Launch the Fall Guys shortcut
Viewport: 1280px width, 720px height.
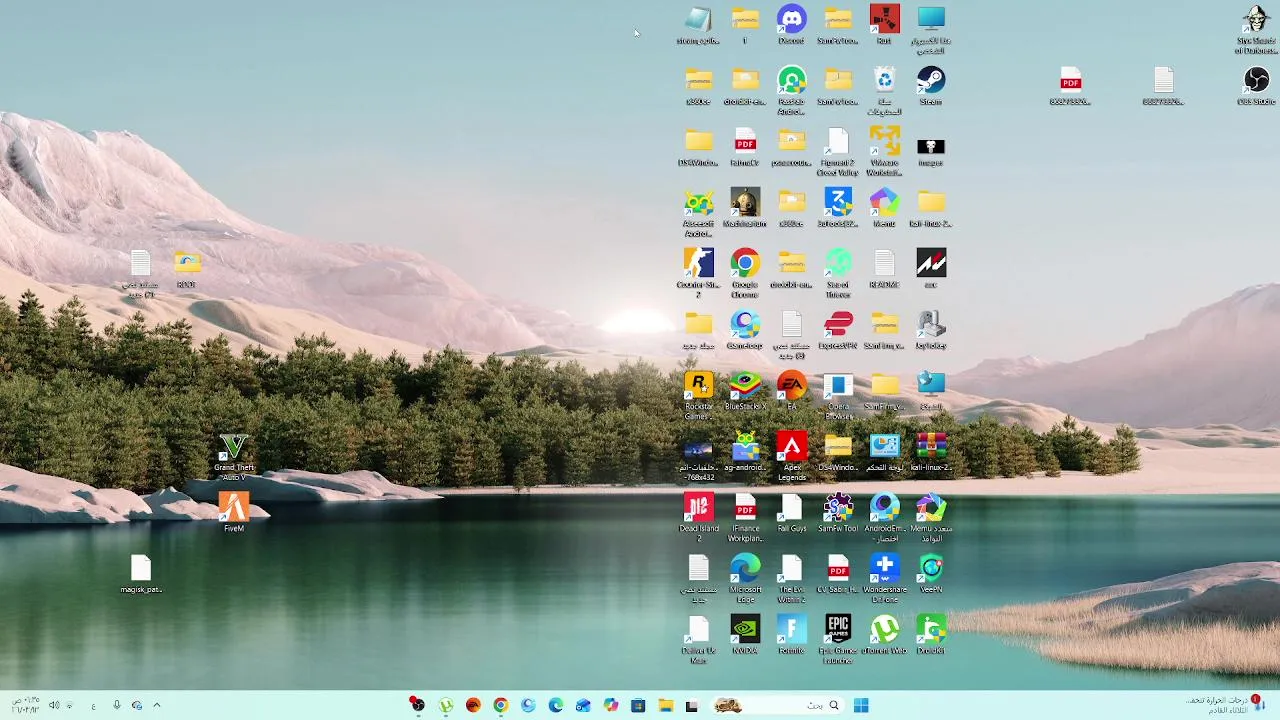(791, 513)
